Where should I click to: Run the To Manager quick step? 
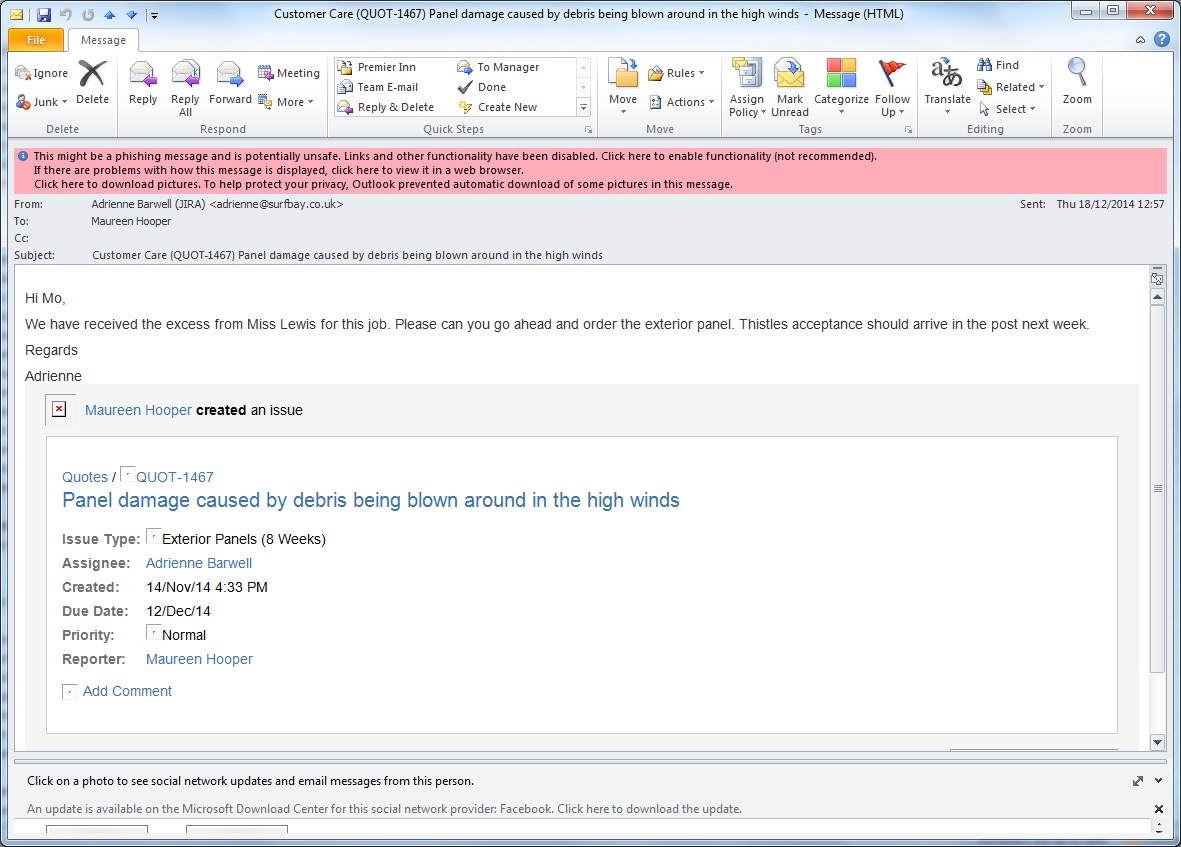498,67
